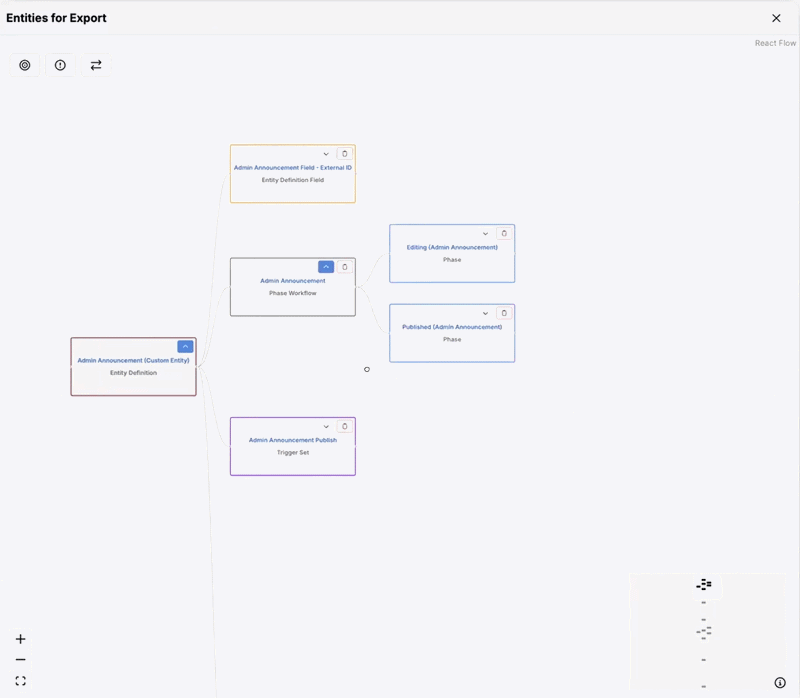This screenshot has height=698, width=800.
Task: Collapse the Admin Announcement (Custom Entity) node
Action: (185, 347)
